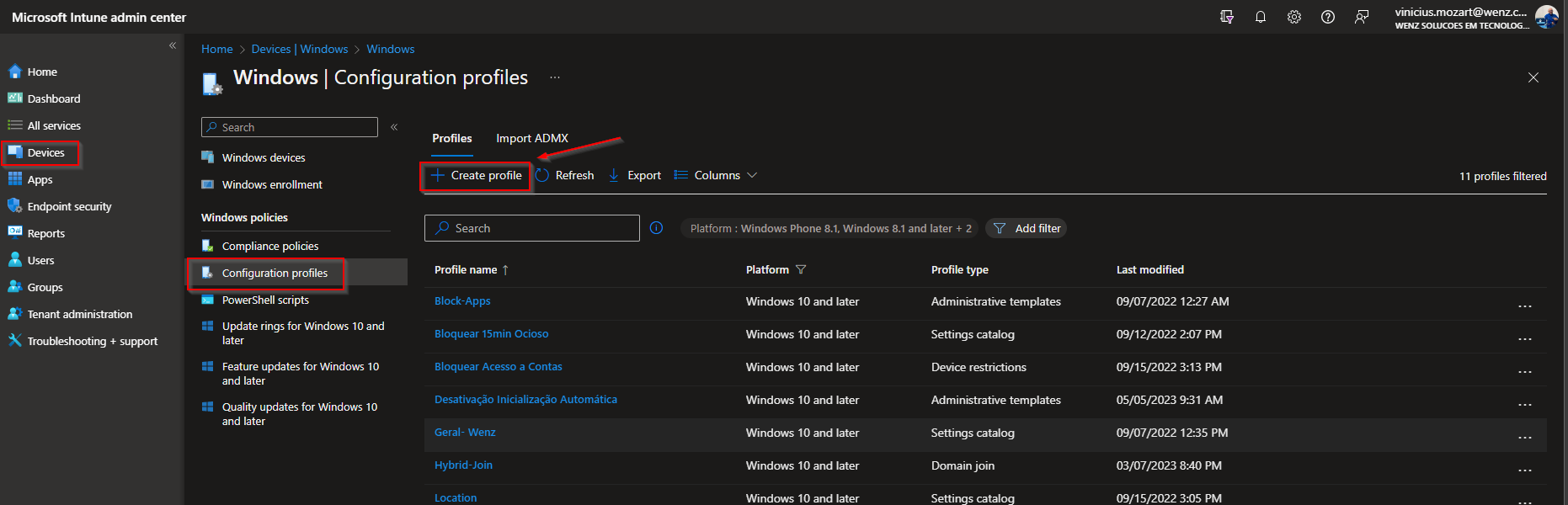Open the settings gear in the header
1568x505 pixels.
coord(1294,17)
